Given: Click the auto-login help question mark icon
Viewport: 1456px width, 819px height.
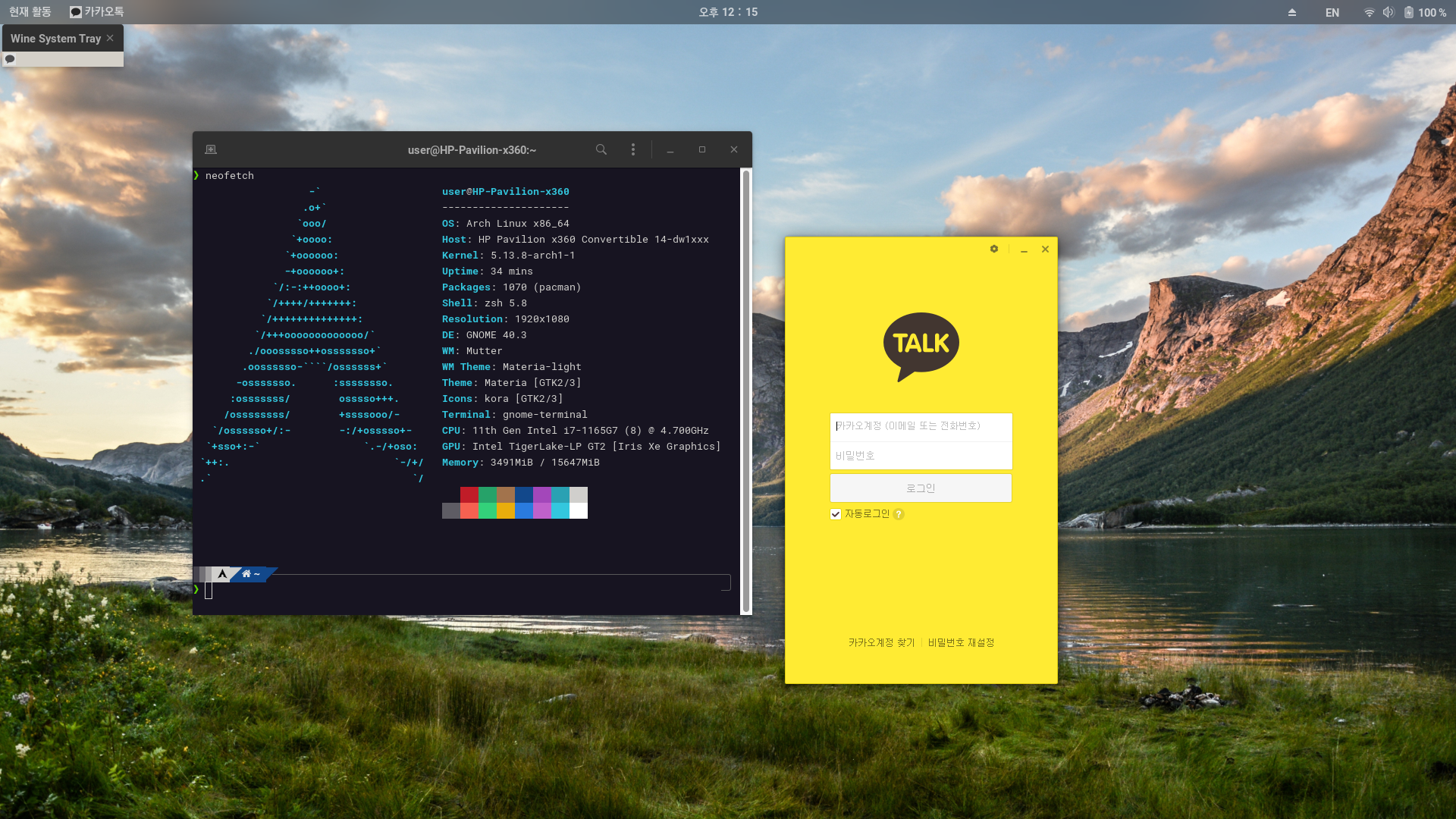Looking at the screenshot, I should [899, 514].
